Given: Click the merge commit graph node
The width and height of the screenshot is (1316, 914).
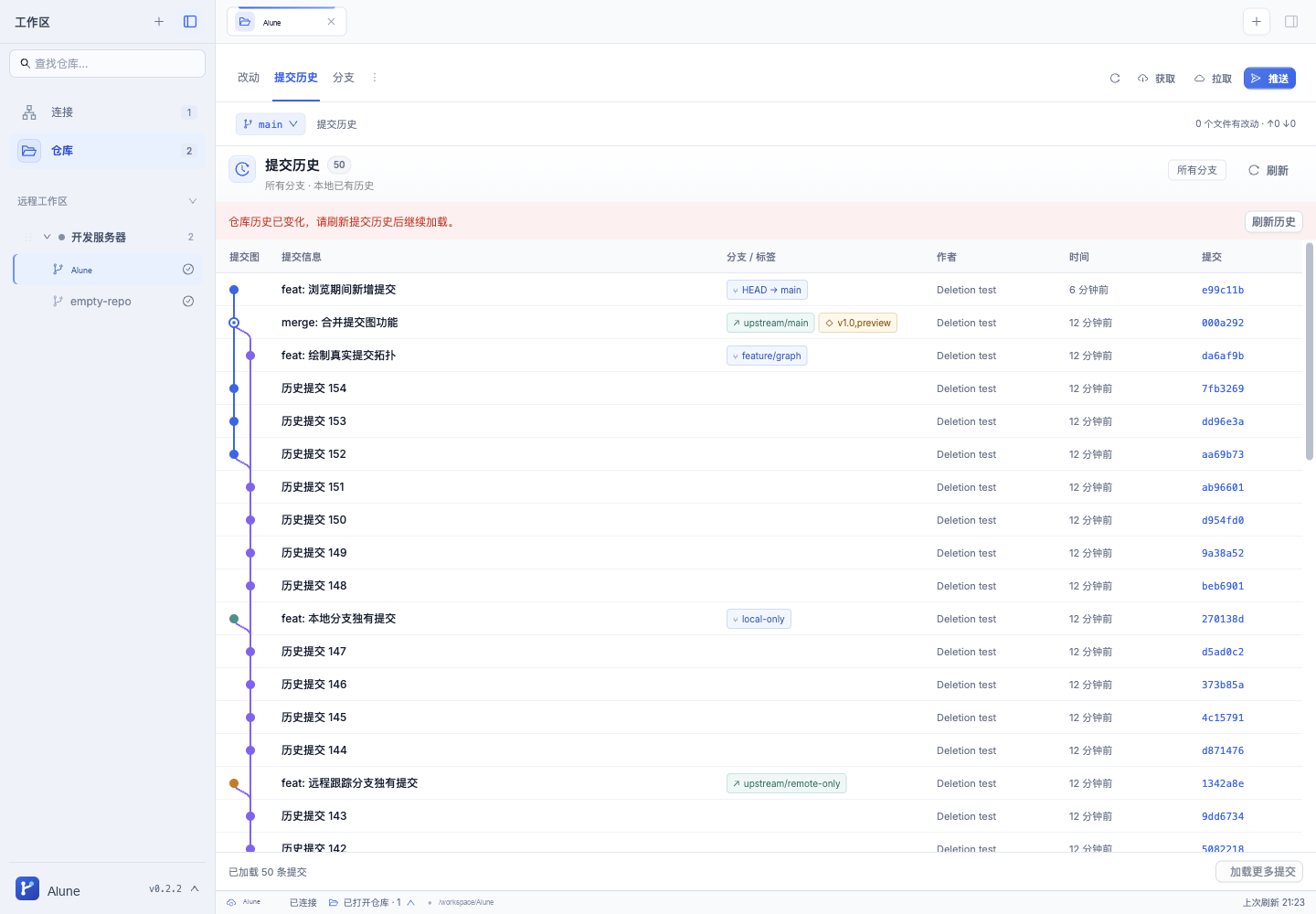Looking at the screenshot, I should click(234, 323).
